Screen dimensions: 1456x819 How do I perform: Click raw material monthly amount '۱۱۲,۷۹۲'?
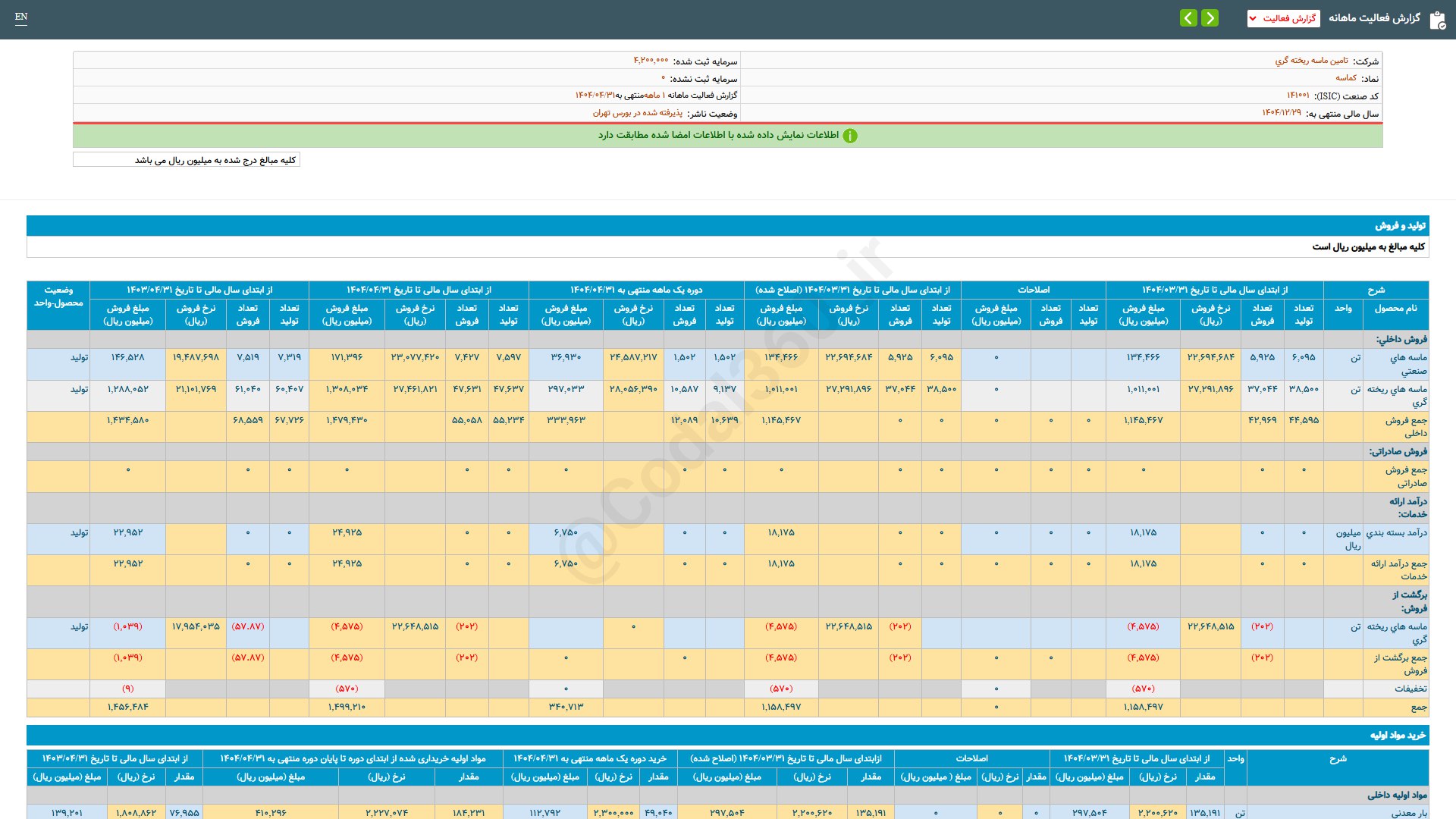pyautogui.click(x=544, y=813)
